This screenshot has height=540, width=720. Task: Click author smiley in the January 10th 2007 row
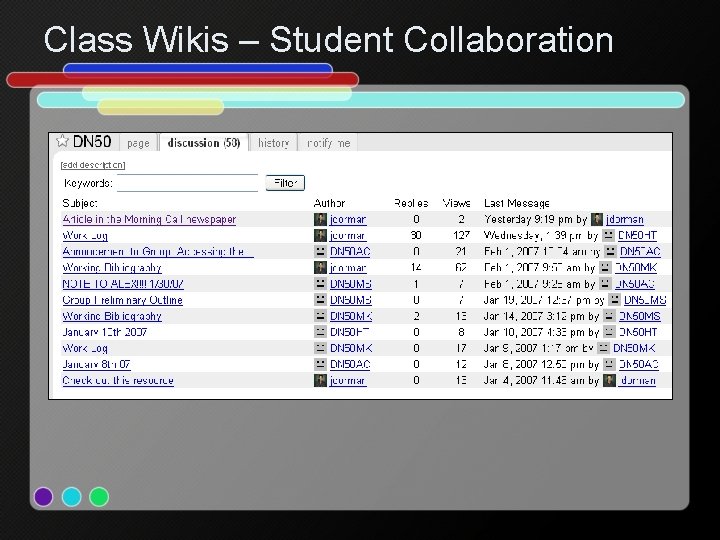coord(320,332)
